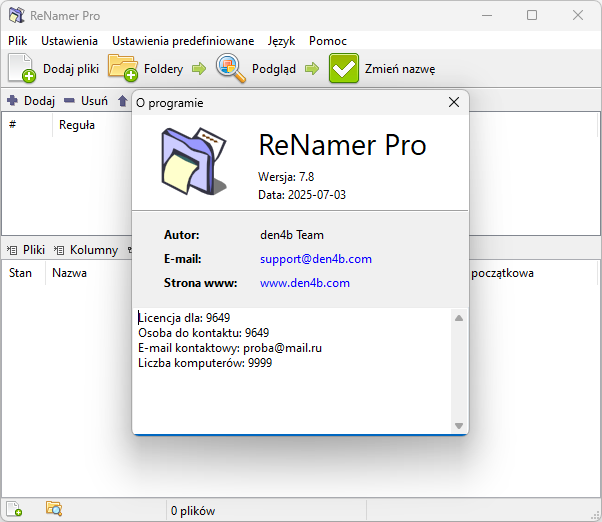Open the Ustawienia menu
This screenshot has width=602, height=522.
pos(69,41)
